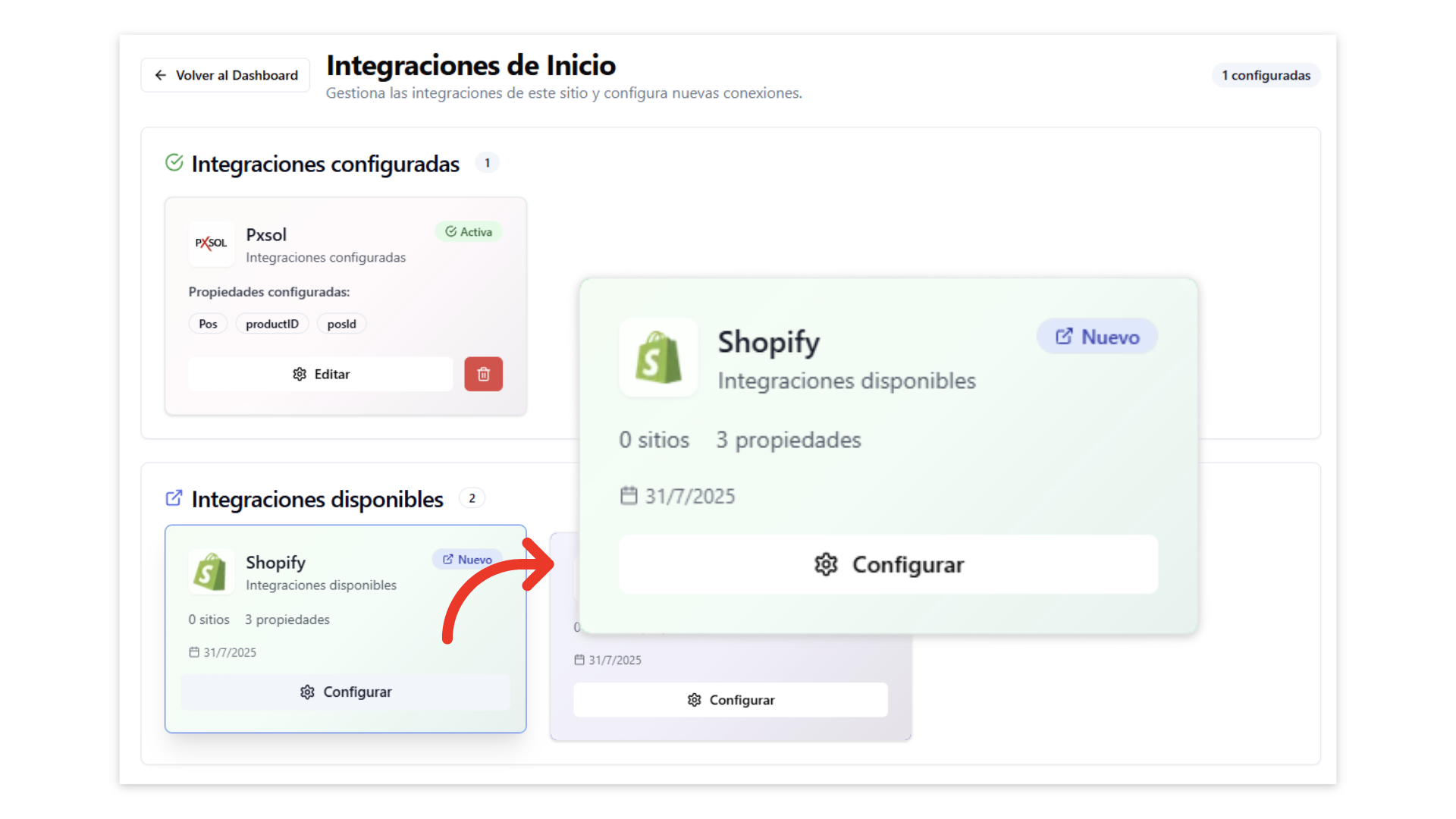This screenshot has width=1456, height=819.
Task: Click Configurar on the small Shopify card
Action: (x=345, y=692)
